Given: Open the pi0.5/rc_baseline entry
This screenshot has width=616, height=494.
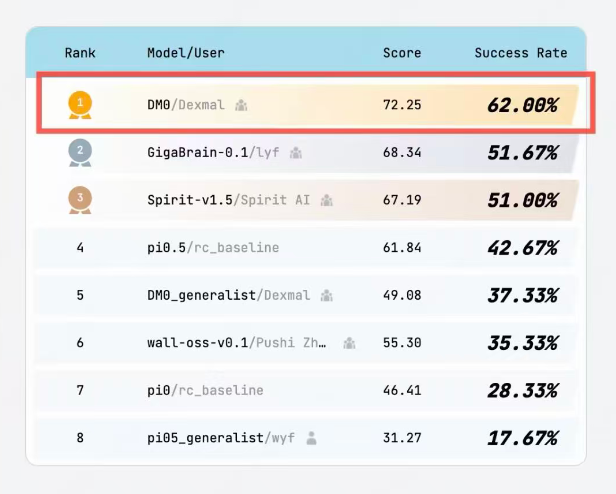Looking at the screenshot, I should tap(213, 247).
